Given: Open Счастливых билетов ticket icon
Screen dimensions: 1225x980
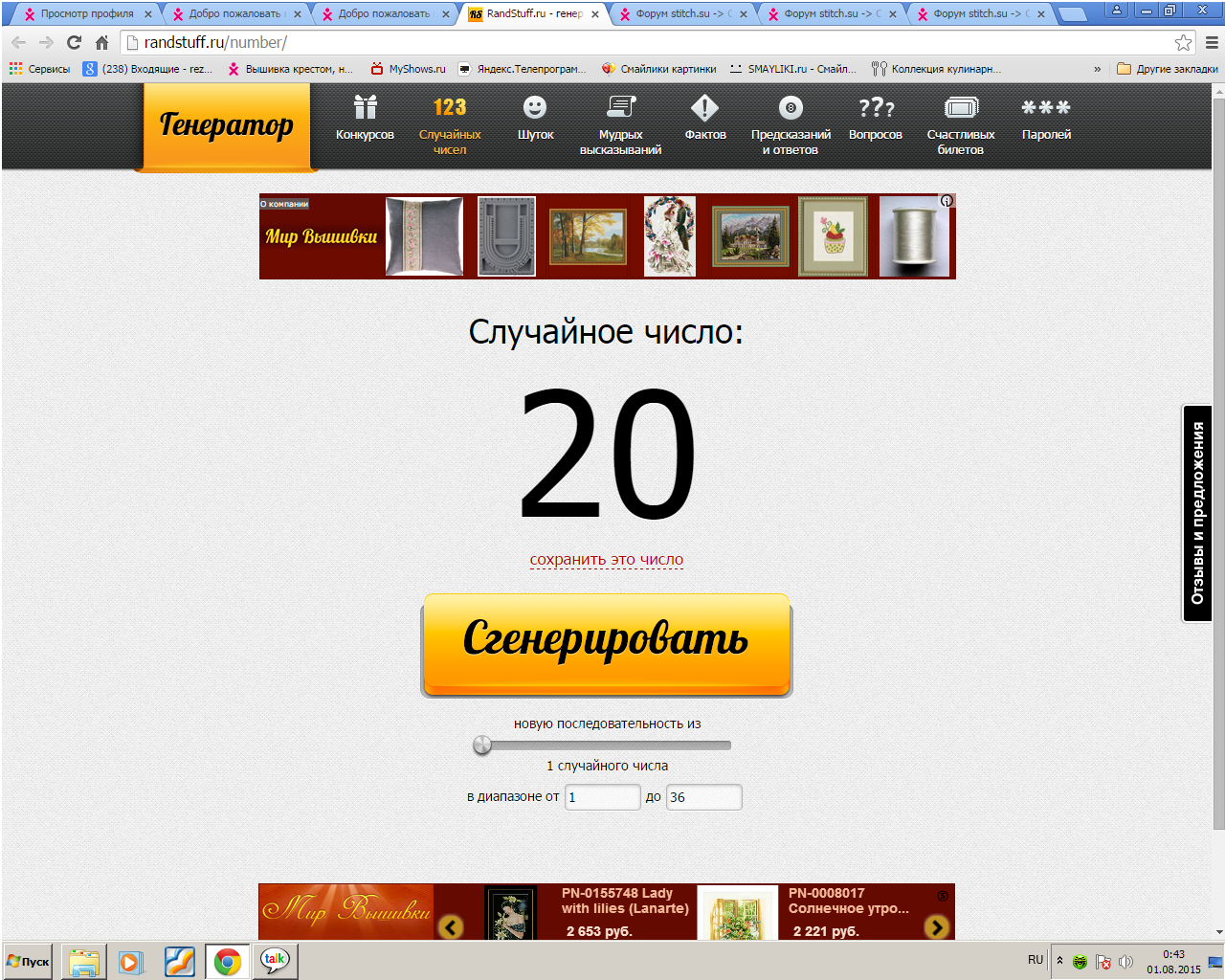Looking at the screenshot, I should [960, 107].
